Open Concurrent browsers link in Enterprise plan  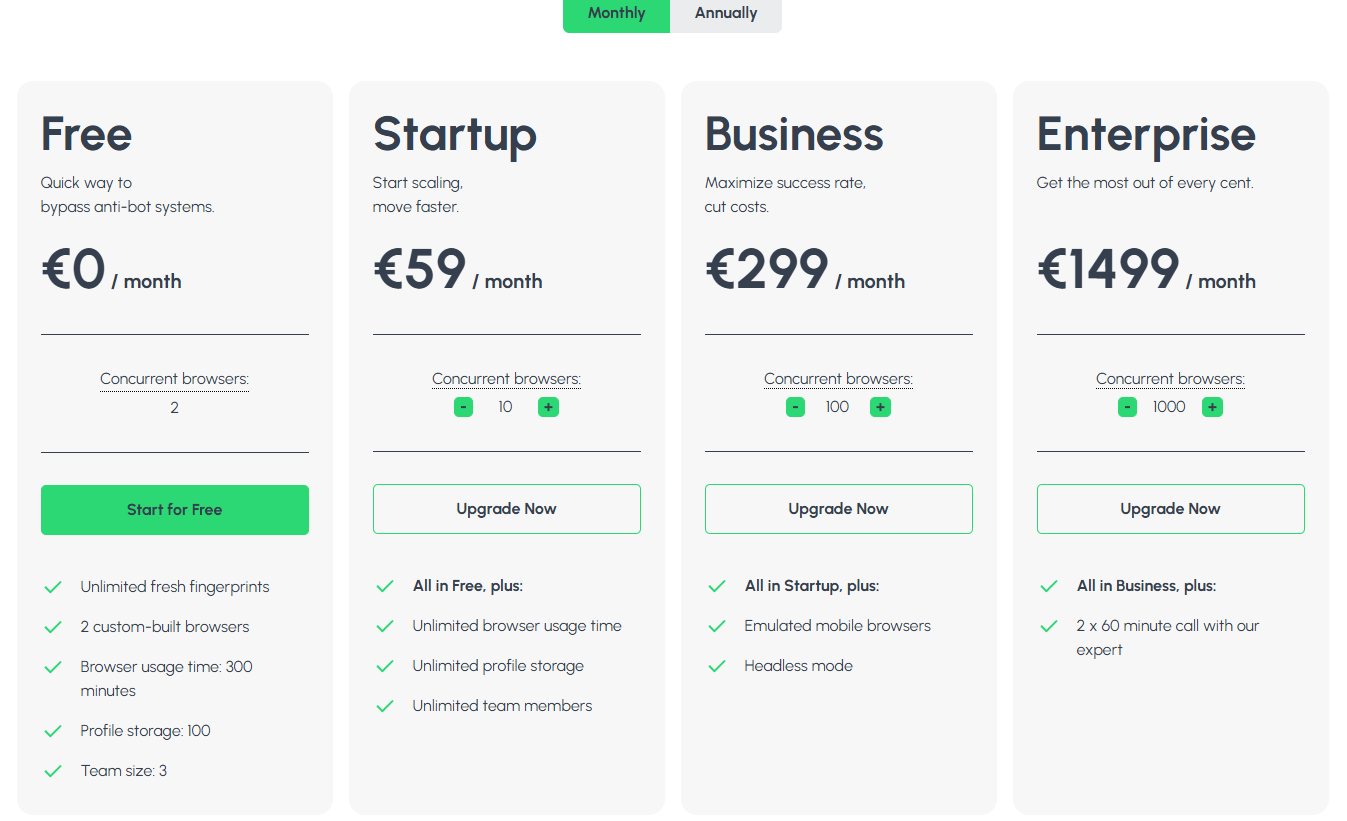1170,378
